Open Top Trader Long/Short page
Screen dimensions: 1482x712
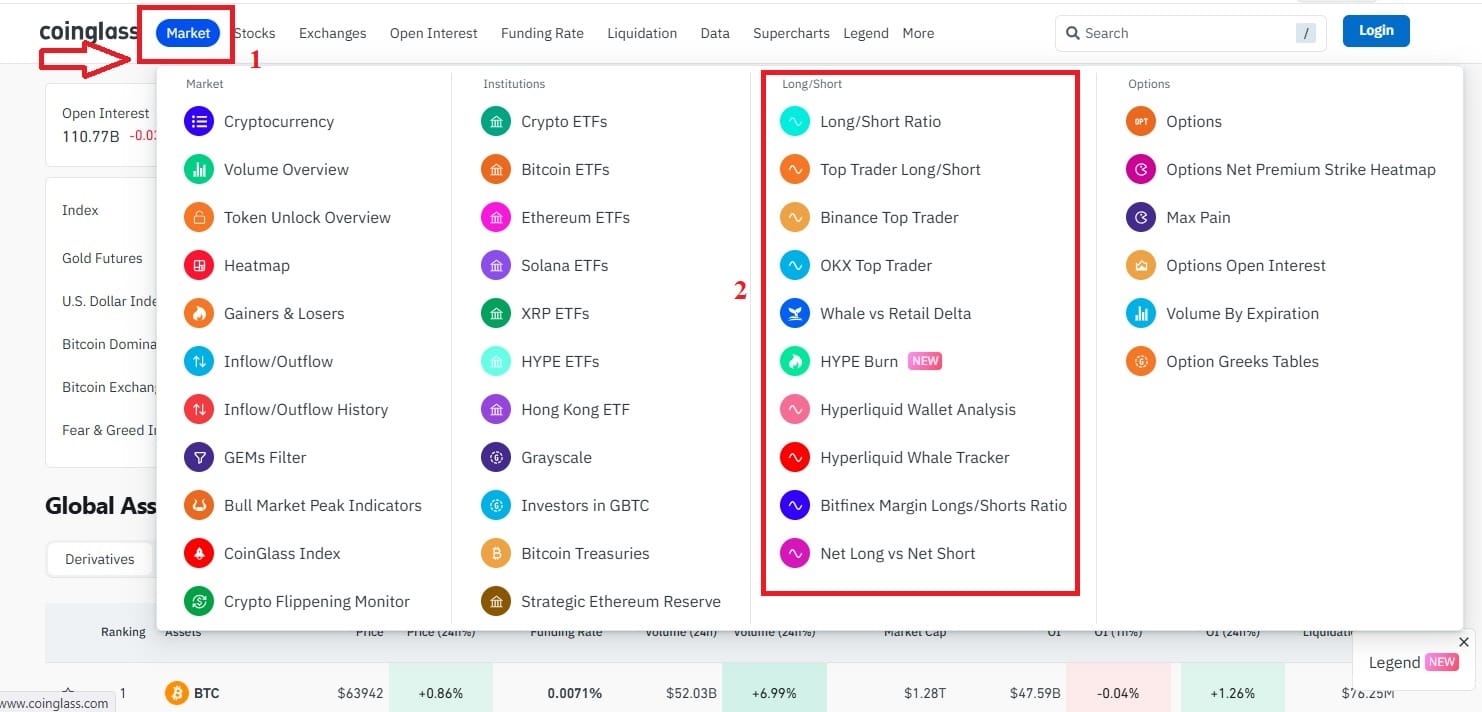click(x=900, y=169)
